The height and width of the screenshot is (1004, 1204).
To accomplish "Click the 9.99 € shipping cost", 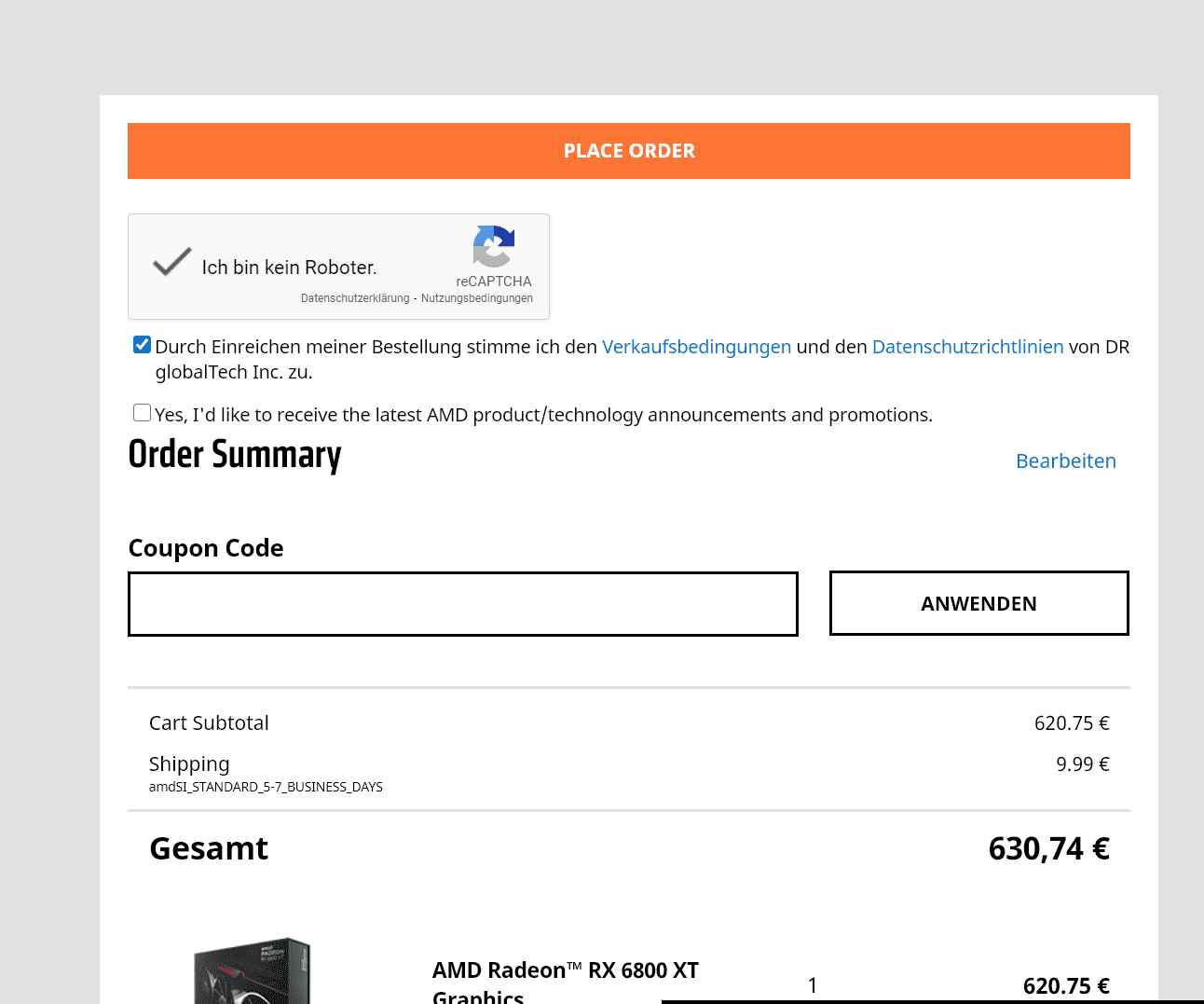I will tap(1082, 764).
